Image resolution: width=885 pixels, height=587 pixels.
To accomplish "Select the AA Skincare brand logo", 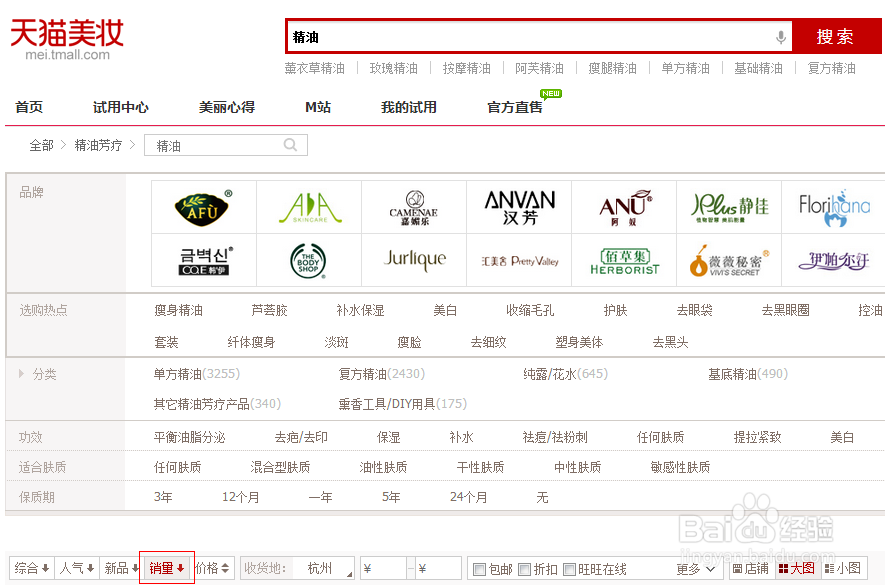I will coord(309,207).
